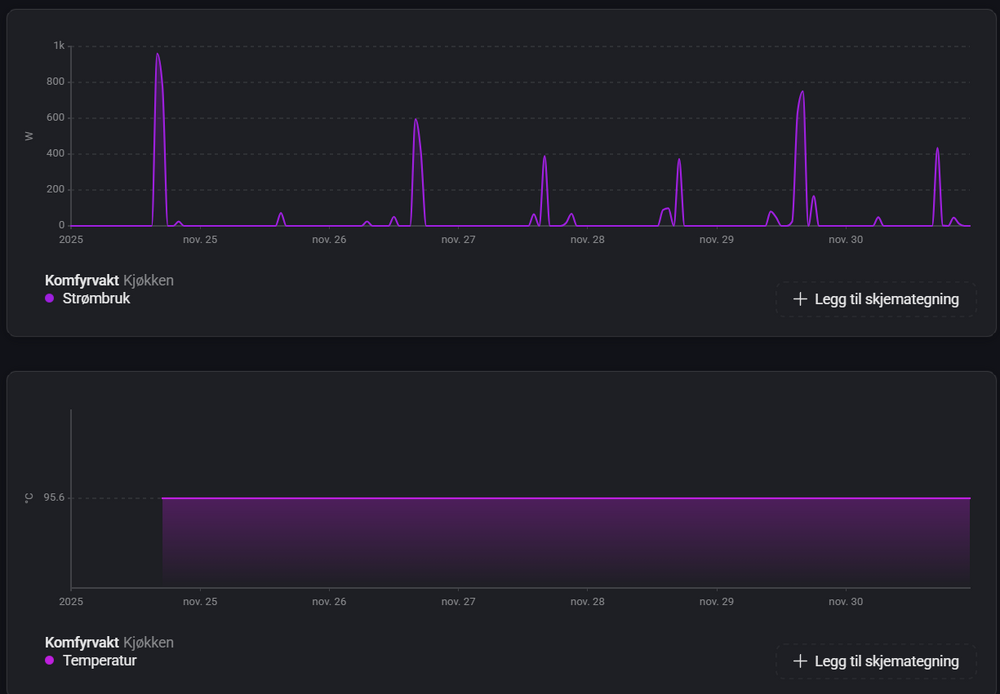The image size is (1000, 694).
Task: Select the Kjøkken label in the power card
Action: tap(148, 280)
